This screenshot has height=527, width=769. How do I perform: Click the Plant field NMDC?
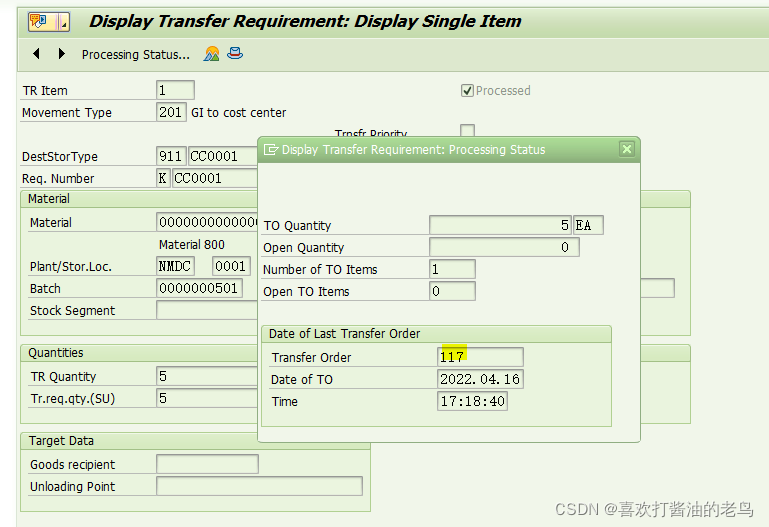pos(175,266)
